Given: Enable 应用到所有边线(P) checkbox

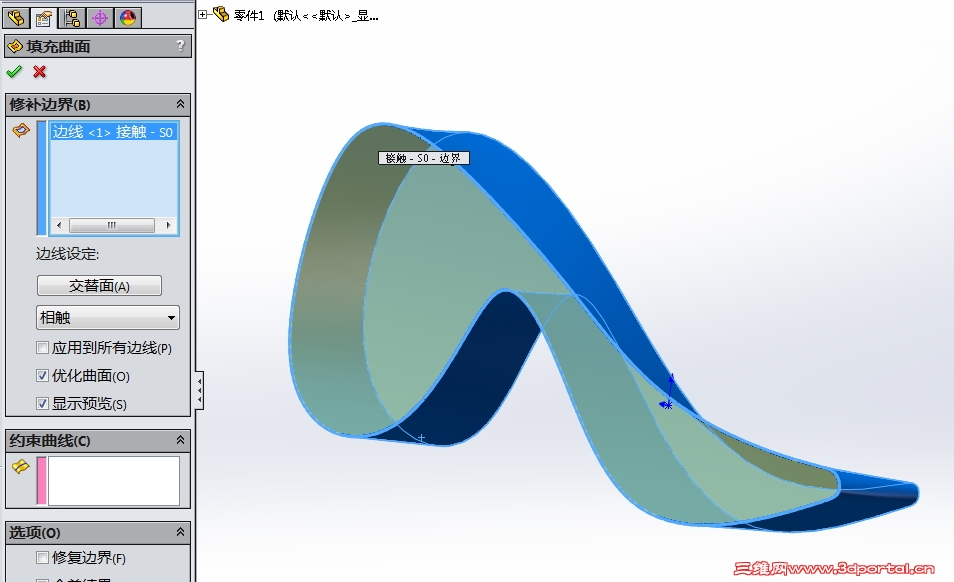Looking at the screenshot, I should pyautogui.click(x=43, y=348).
